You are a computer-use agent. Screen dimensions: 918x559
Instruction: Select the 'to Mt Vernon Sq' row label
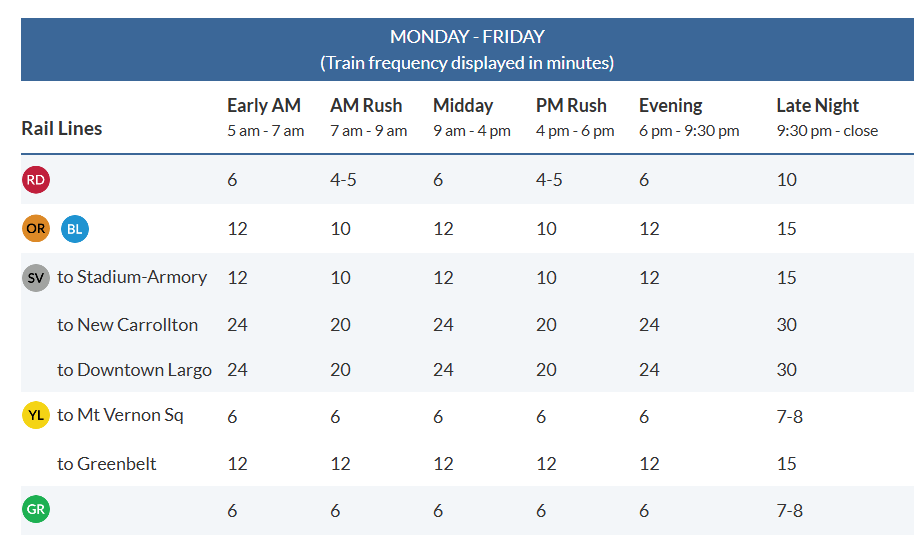[120, 415]
